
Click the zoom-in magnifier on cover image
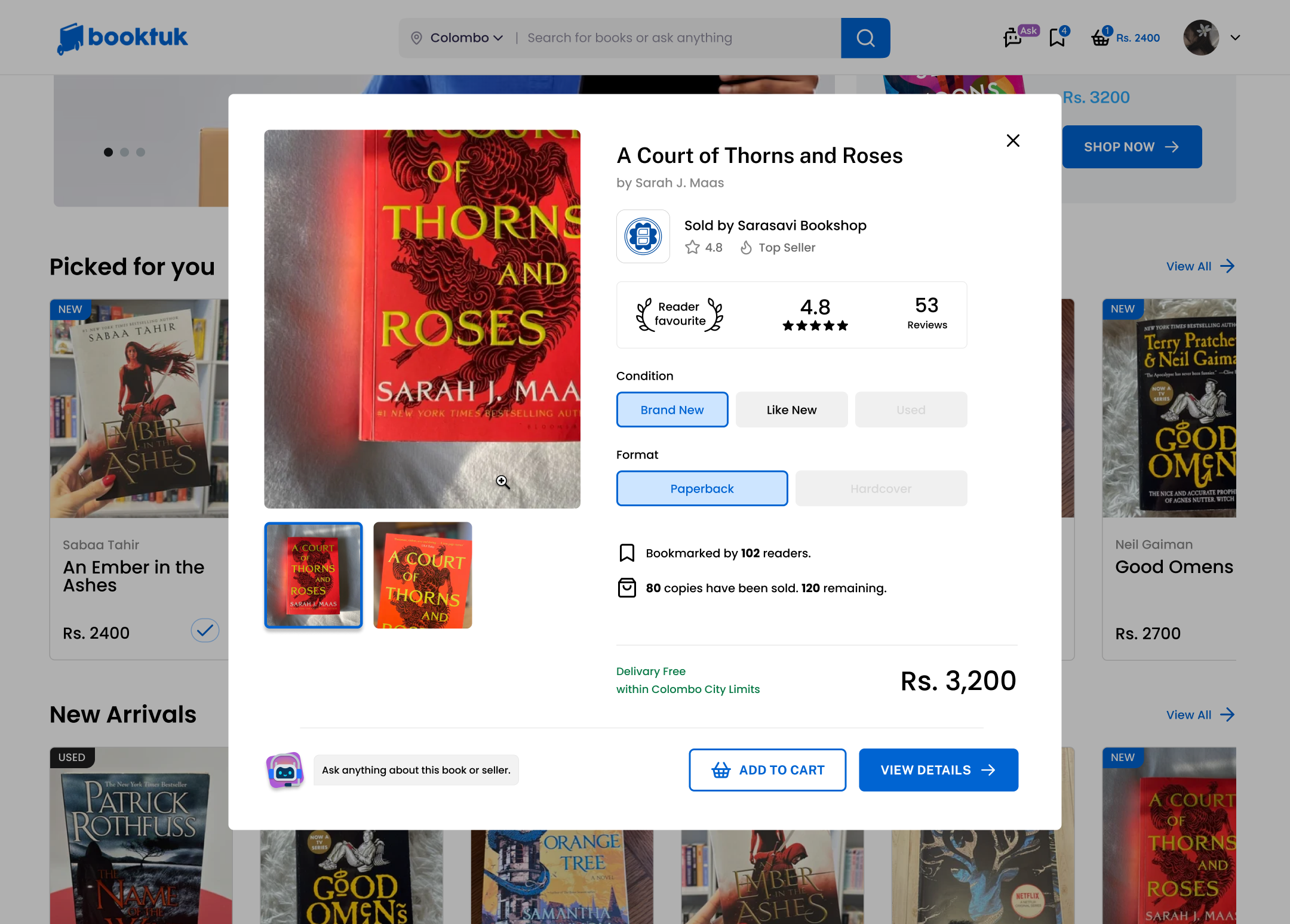tap(503, 482)
